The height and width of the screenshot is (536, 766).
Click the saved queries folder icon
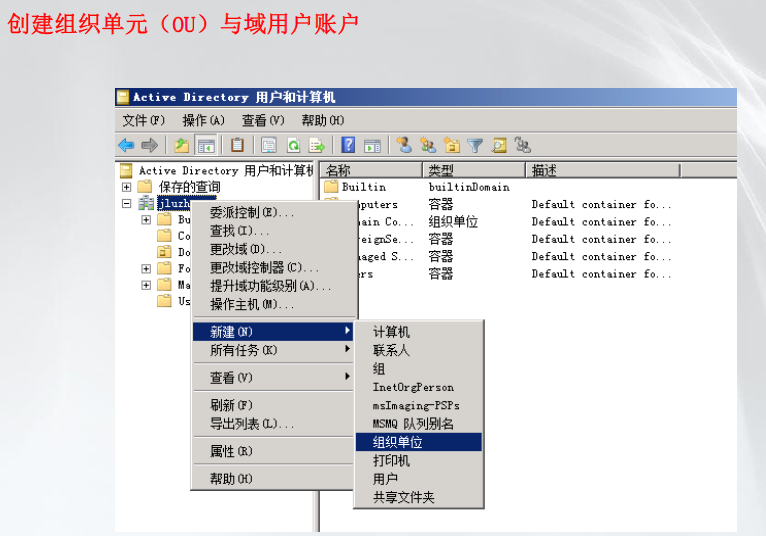145,187
